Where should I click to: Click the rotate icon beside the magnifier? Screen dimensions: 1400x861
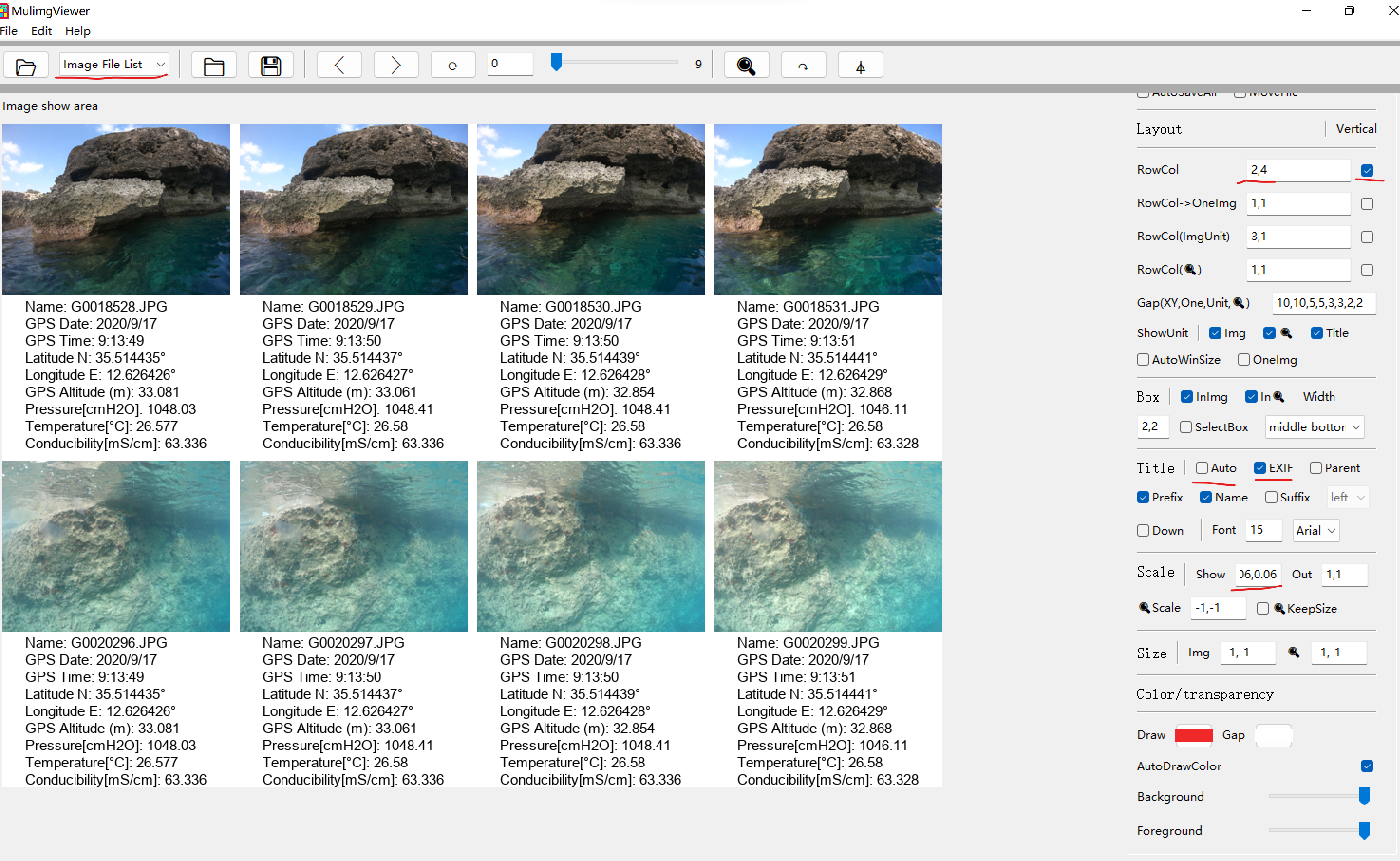pos(803,64)
